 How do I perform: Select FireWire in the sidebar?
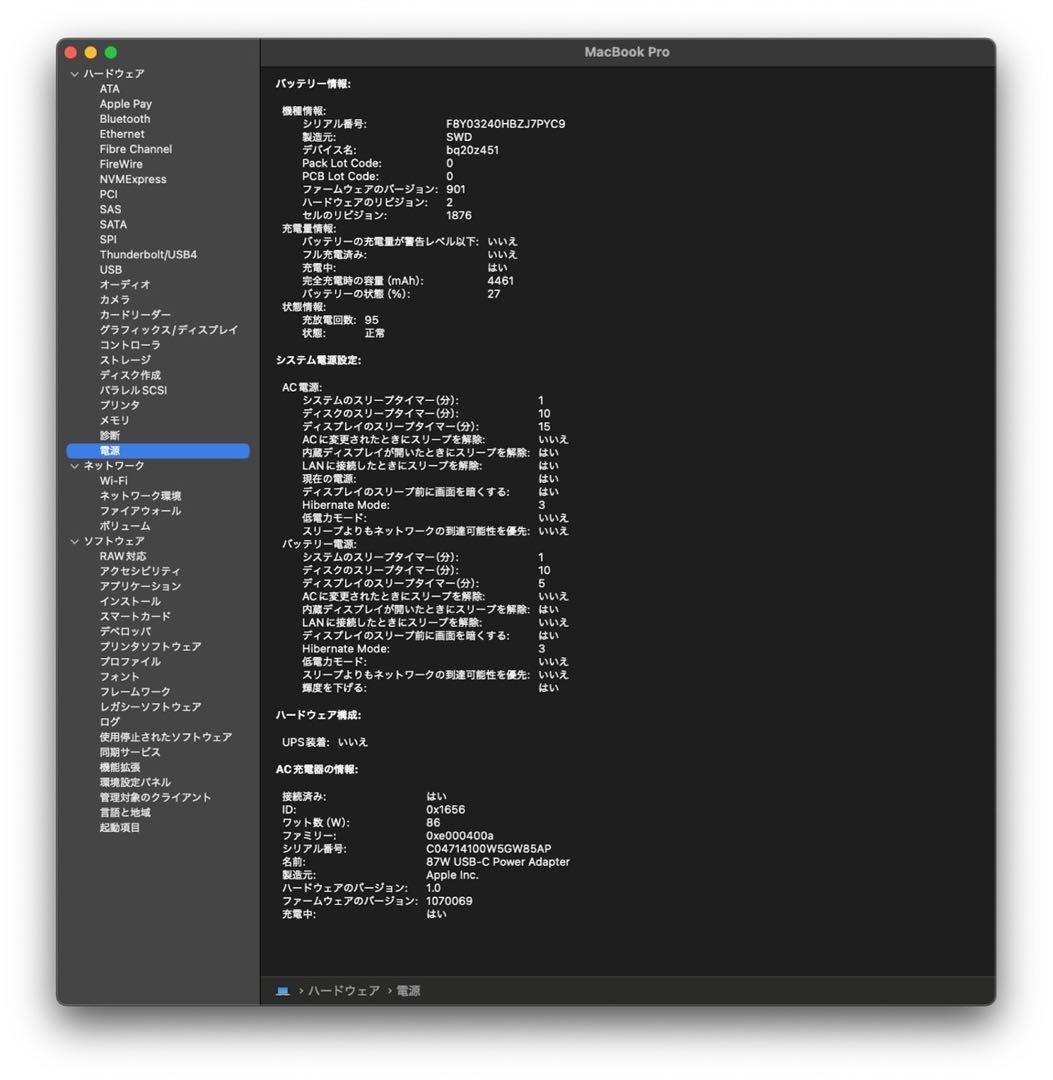click(121, 165)
